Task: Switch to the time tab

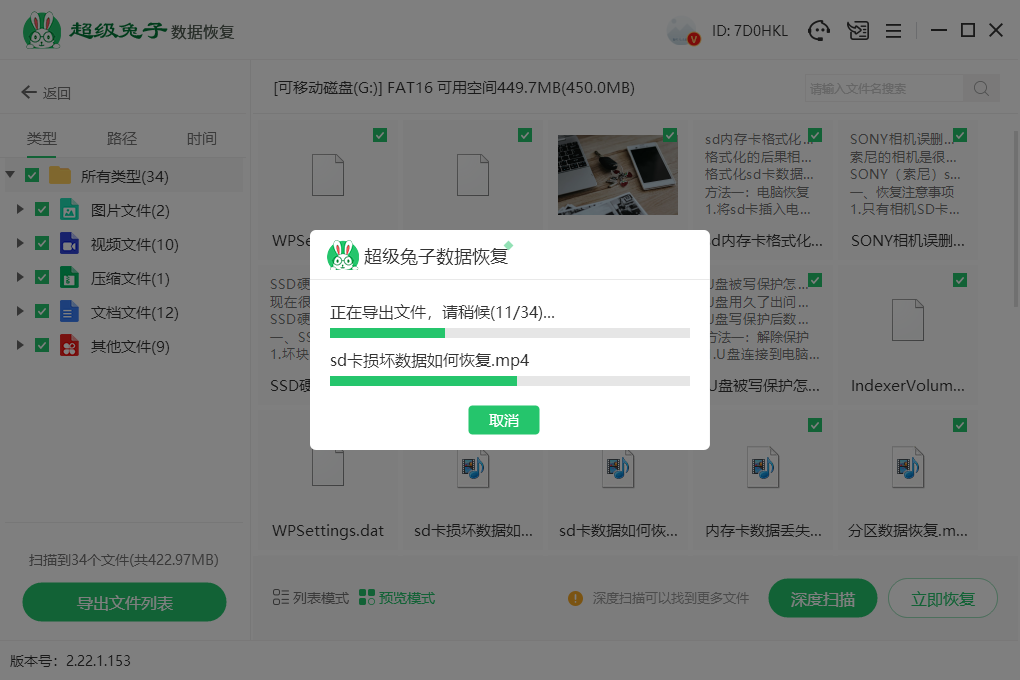Action: point(201,139)
